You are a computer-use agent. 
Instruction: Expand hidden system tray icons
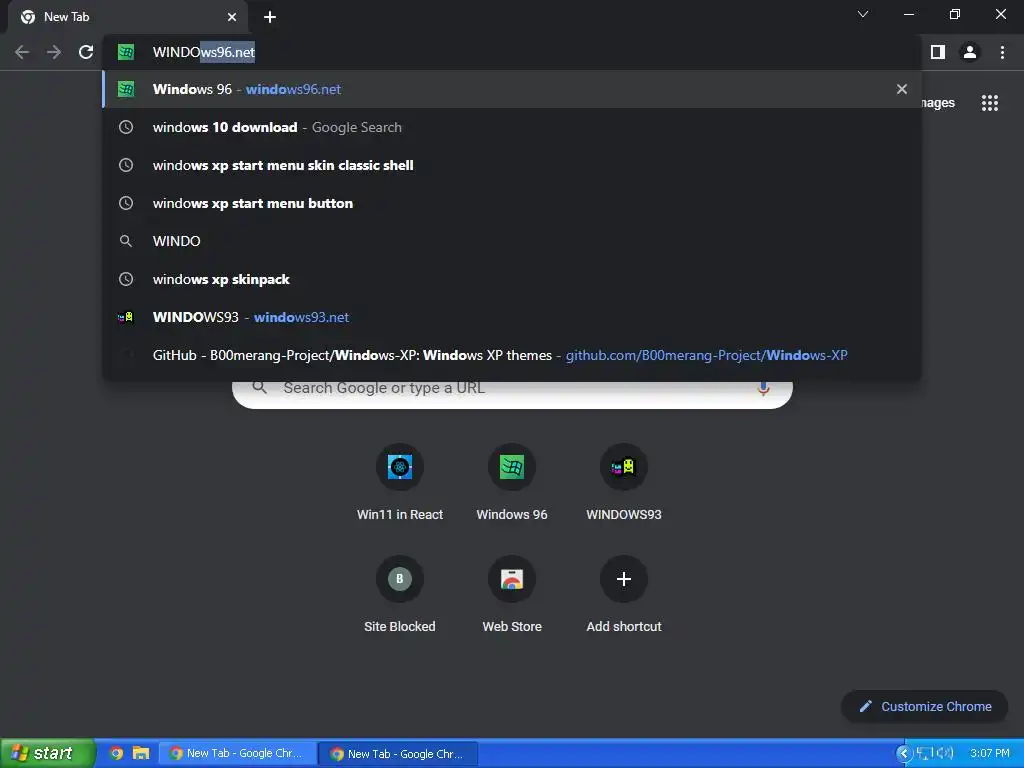[x=904, y=754]
